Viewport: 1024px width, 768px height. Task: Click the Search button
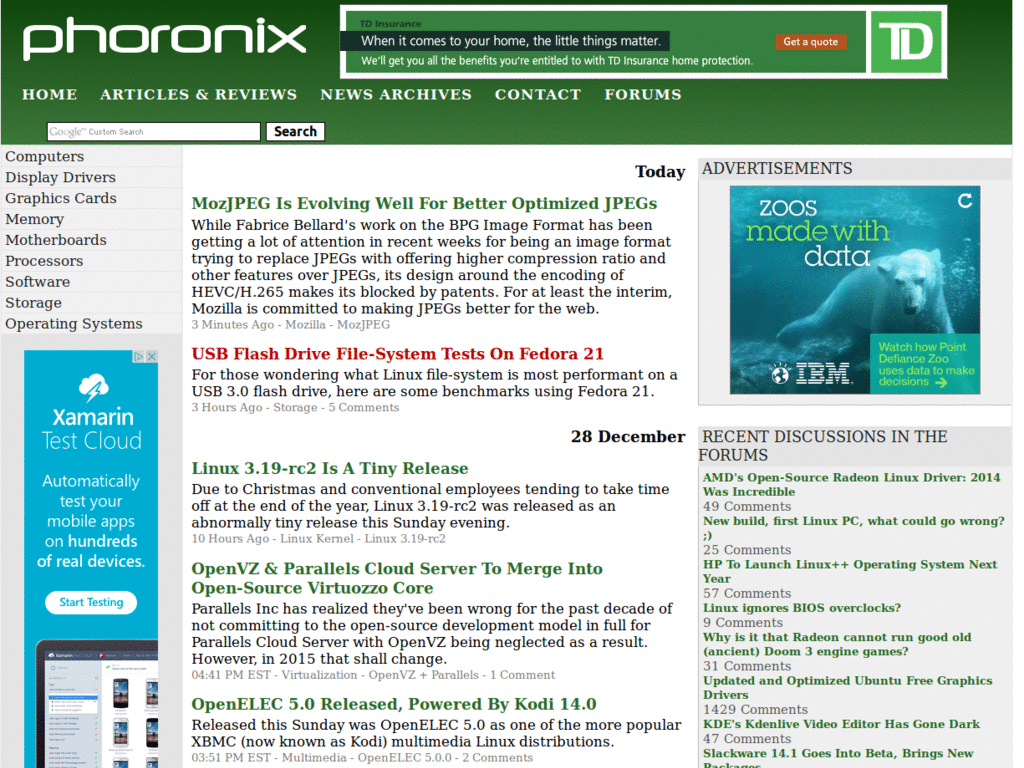(x=295, y=131)
